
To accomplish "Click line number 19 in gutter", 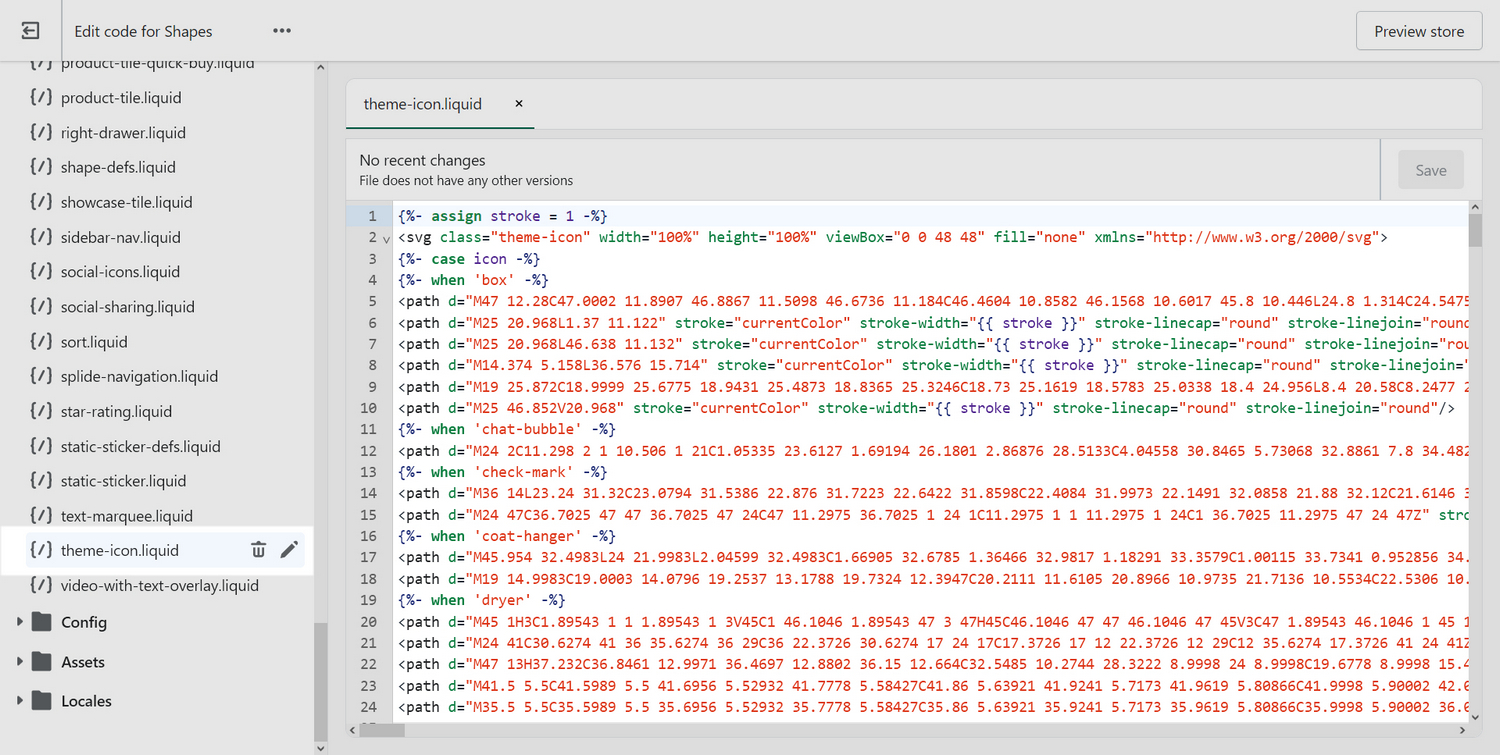I will coord(368,600).
